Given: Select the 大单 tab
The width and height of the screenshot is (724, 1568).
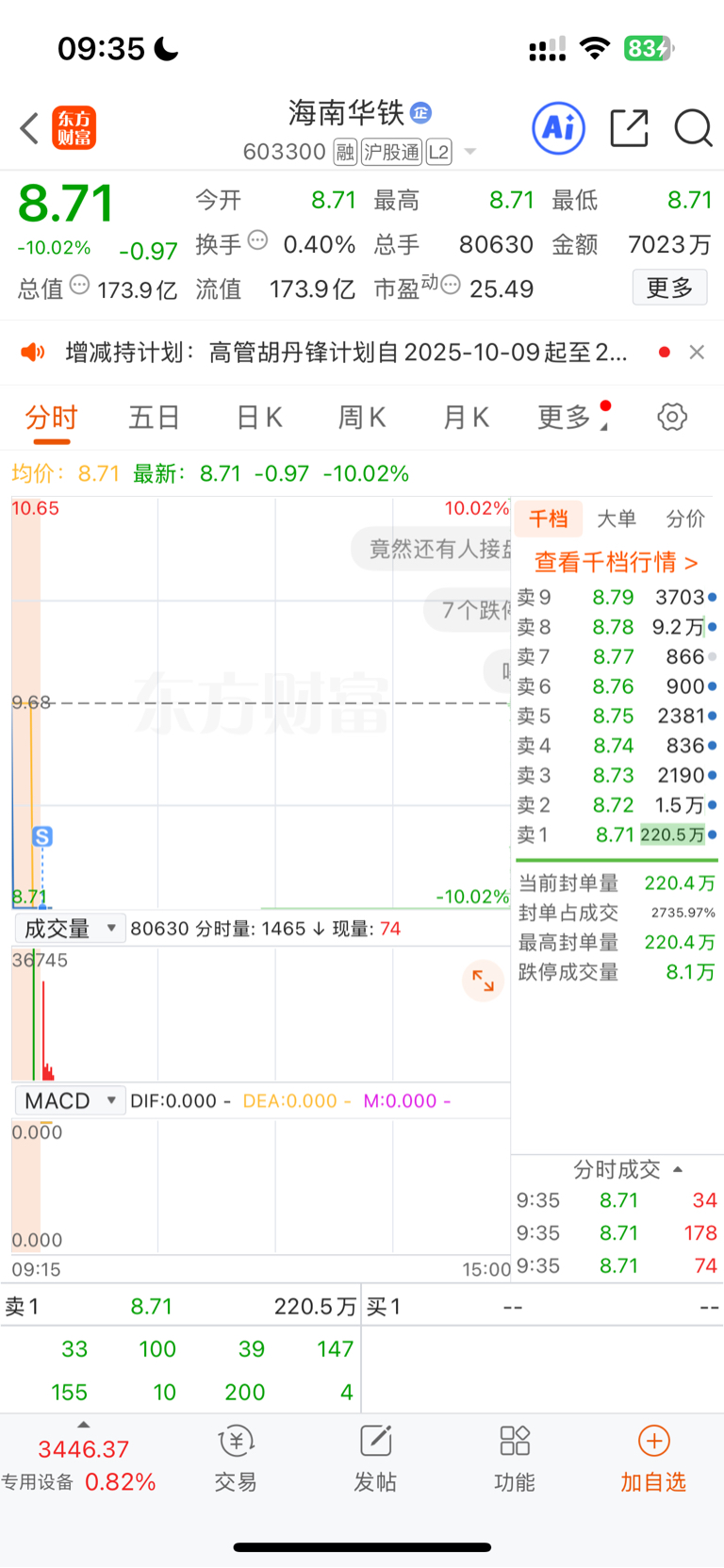Looking at the screenshot, I should point(617,519).
